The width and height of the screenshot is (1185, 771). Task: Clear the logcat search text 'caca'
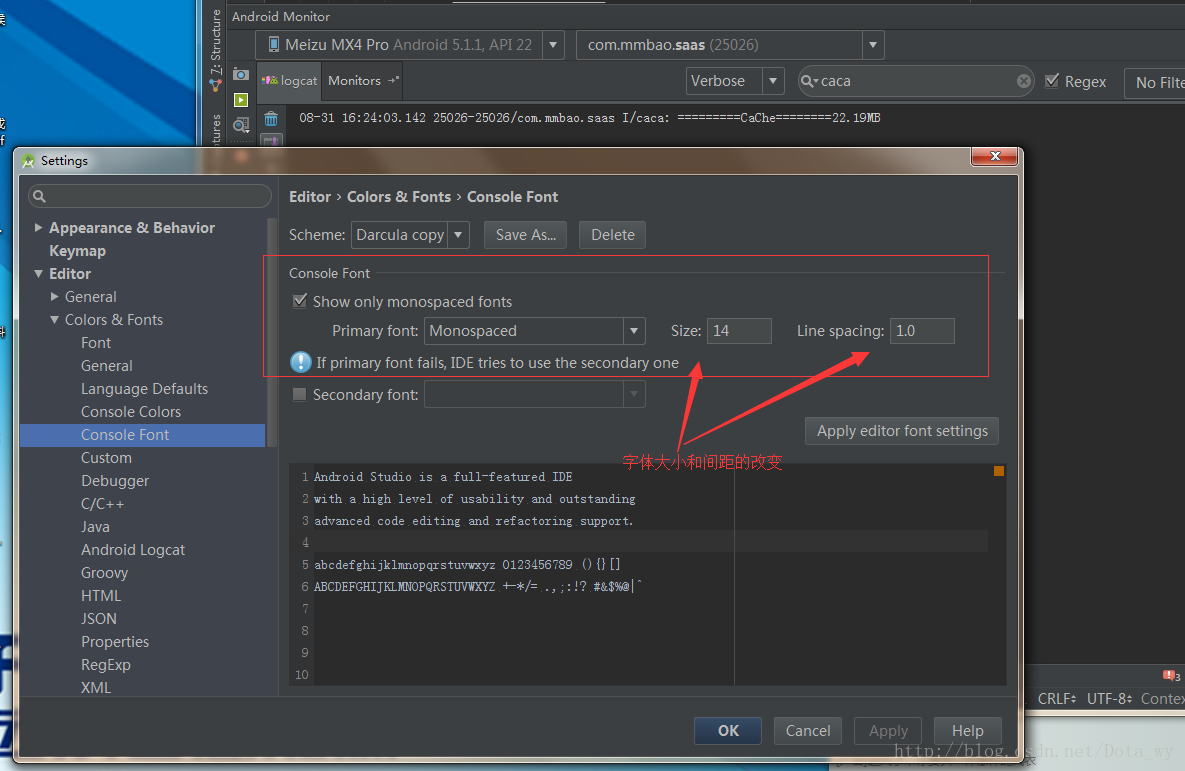1023,81
